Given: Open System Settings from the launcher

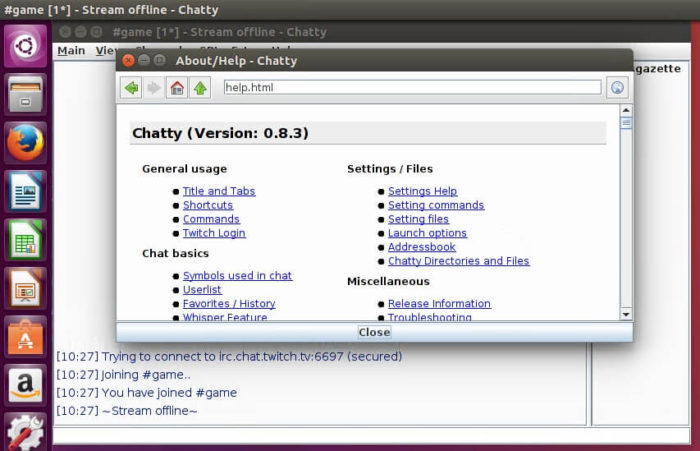Looking at the screenshot, I should 25,432.
